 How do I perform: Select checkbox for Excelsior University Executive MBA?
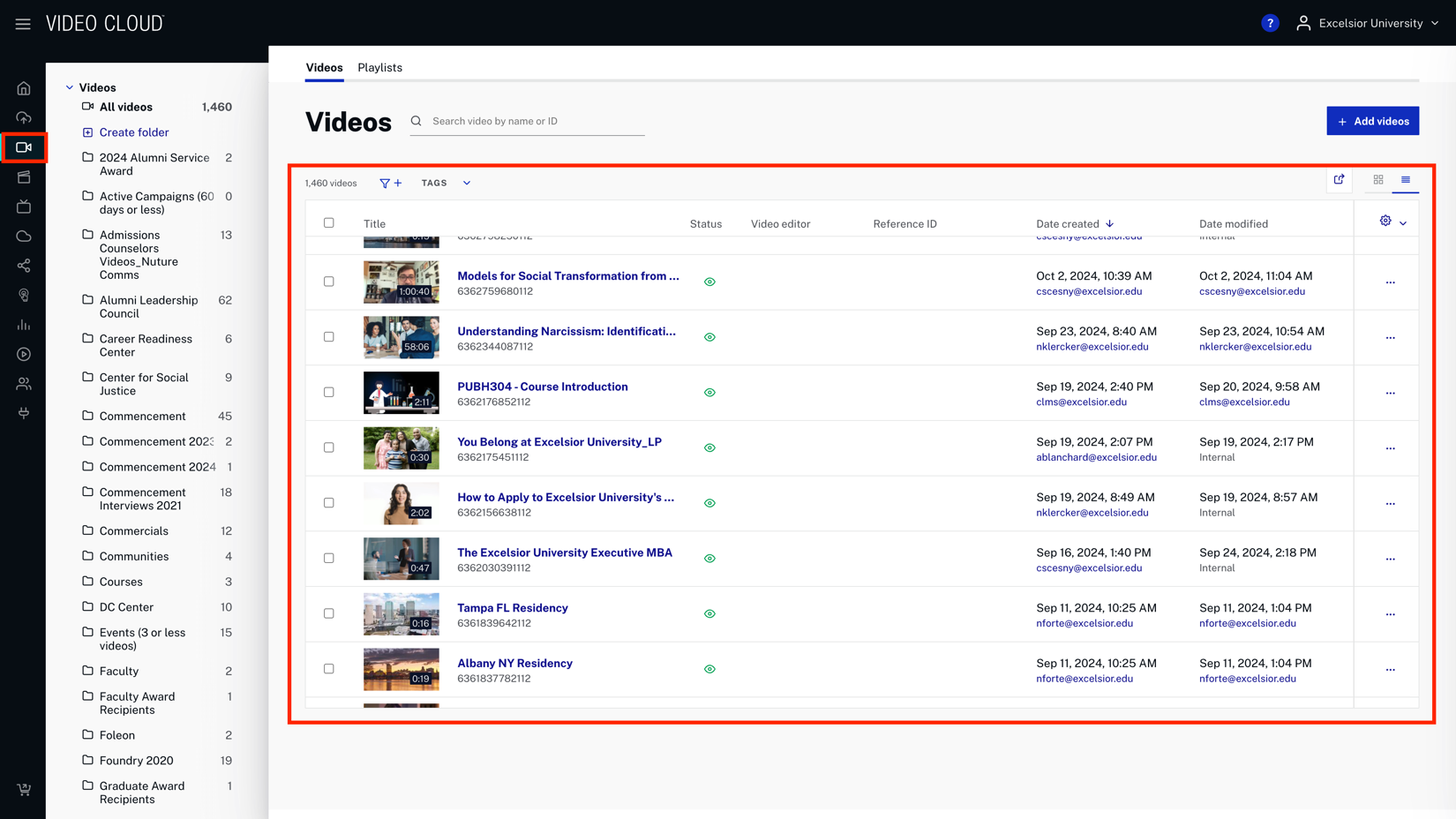[329, 558]
